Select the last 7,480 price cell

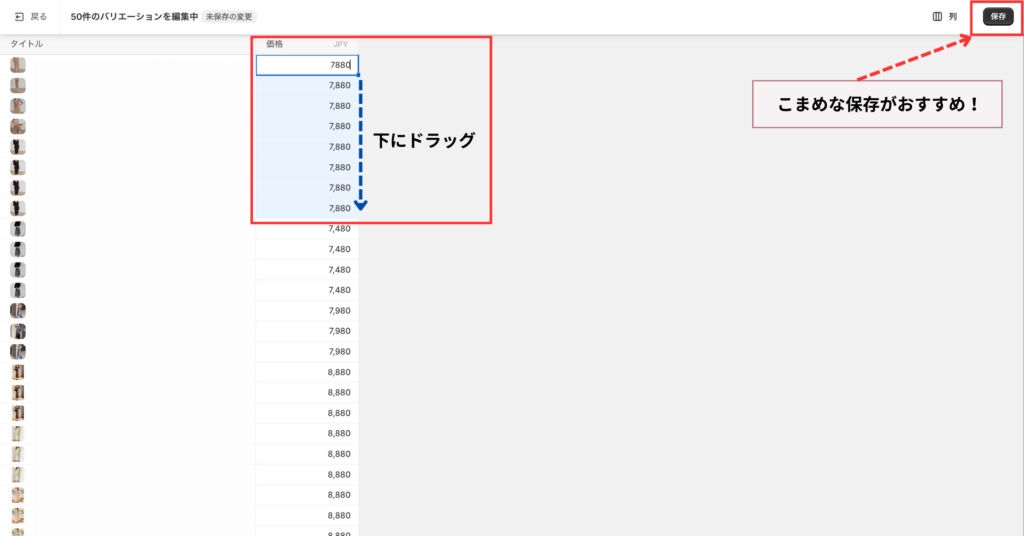click(307, 290)
